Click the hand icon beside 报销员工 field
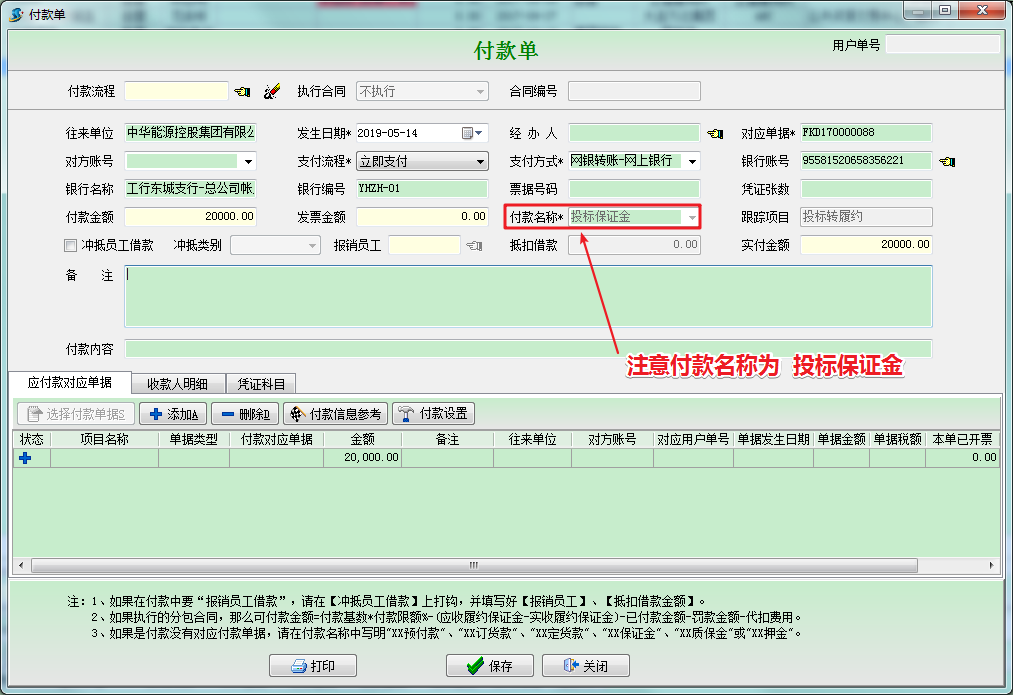The width and height of the screenshot is (1013, 695). click(x=475, y=245)
